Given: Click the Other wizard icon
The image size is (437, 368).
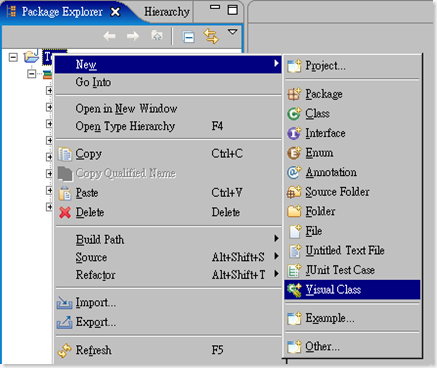Looking at the screenshot, I should [x=294, y=347].
